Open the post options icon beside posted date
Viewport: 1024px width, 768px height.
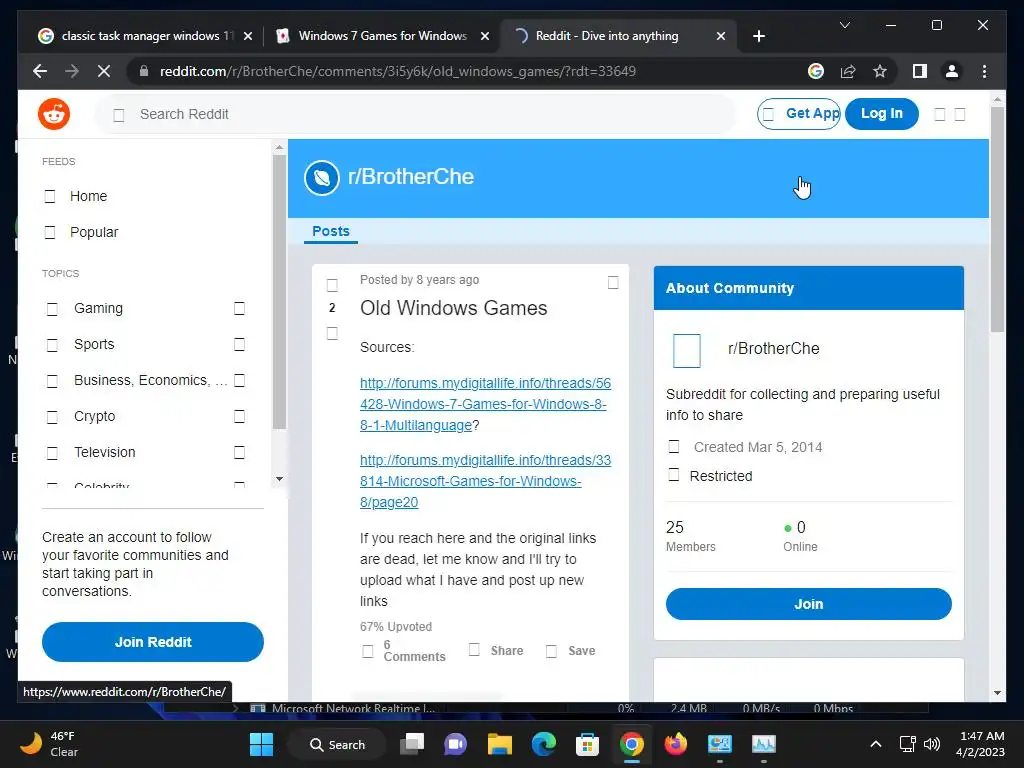tap(613, 282)
